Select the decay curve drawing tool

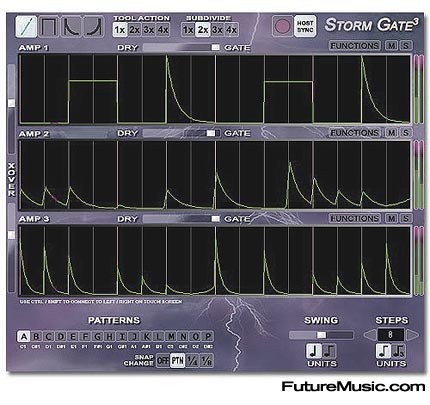pyautogui.click(x=71, y=27)
